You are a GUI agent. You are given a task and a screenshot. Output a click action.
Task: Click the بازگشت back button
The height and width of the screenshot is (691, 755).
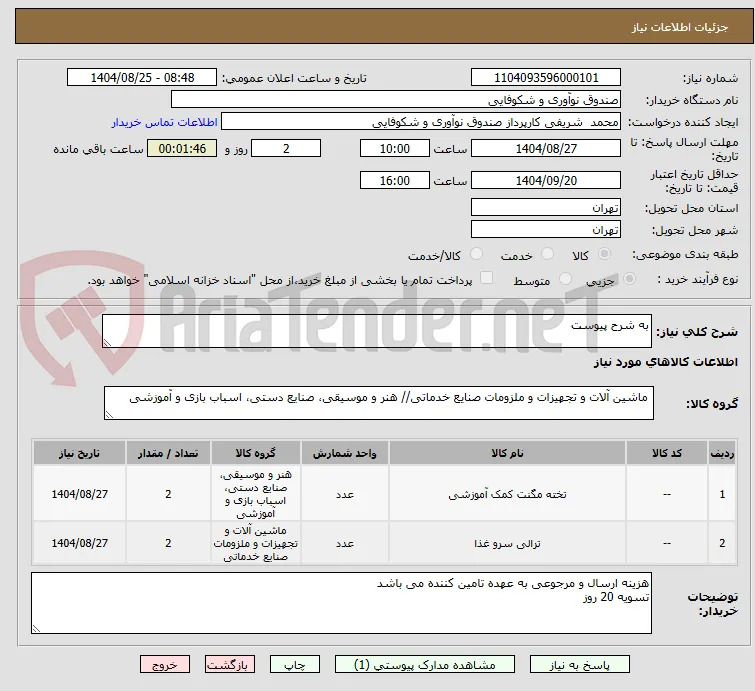230,665
